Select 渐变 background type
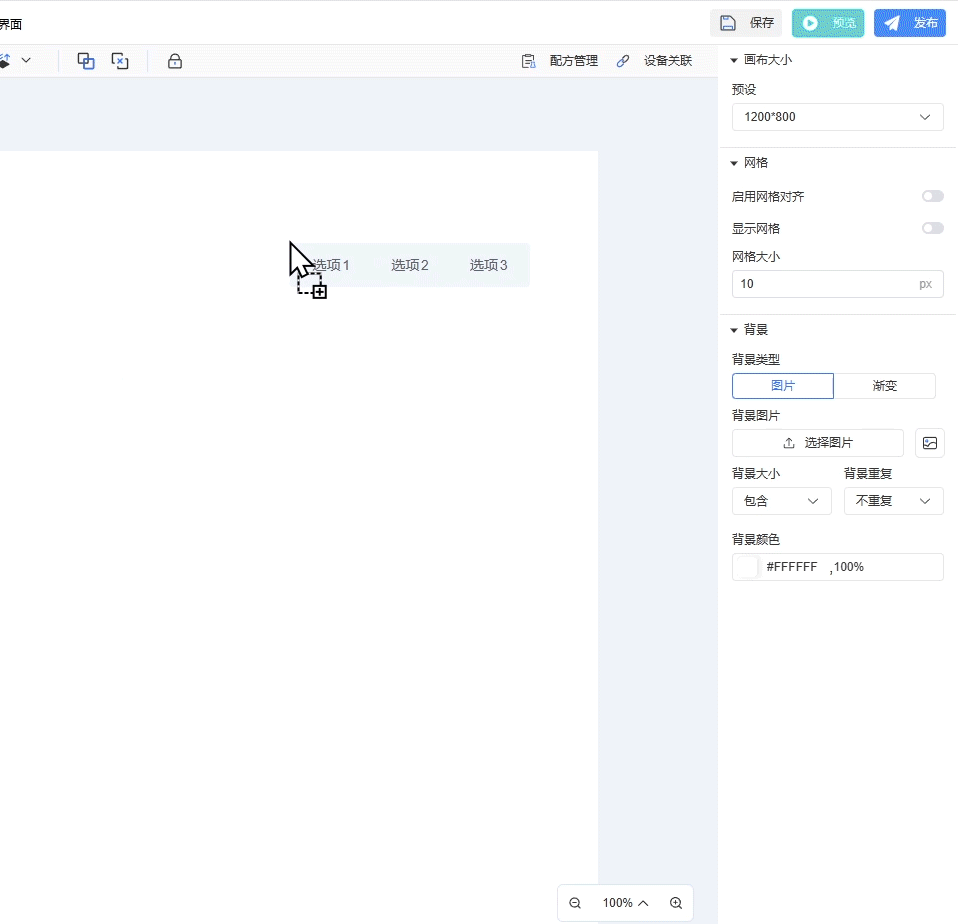 (x=885, y=386)
